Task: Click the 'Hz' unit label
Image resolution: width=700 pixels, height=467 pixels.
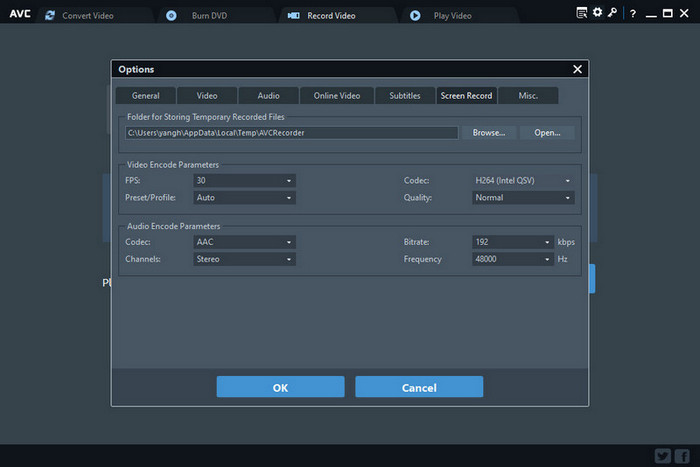Action: 562,259
